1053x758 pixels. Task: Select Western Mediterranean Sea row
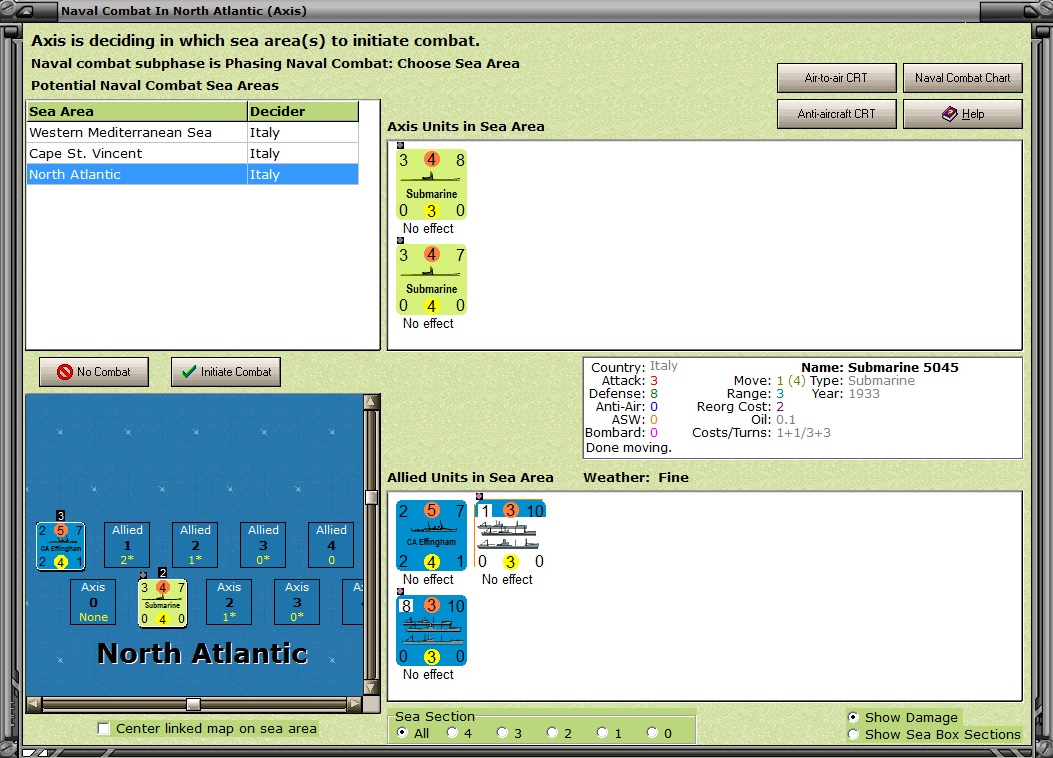pyautogui.click(x=193, y=132)
